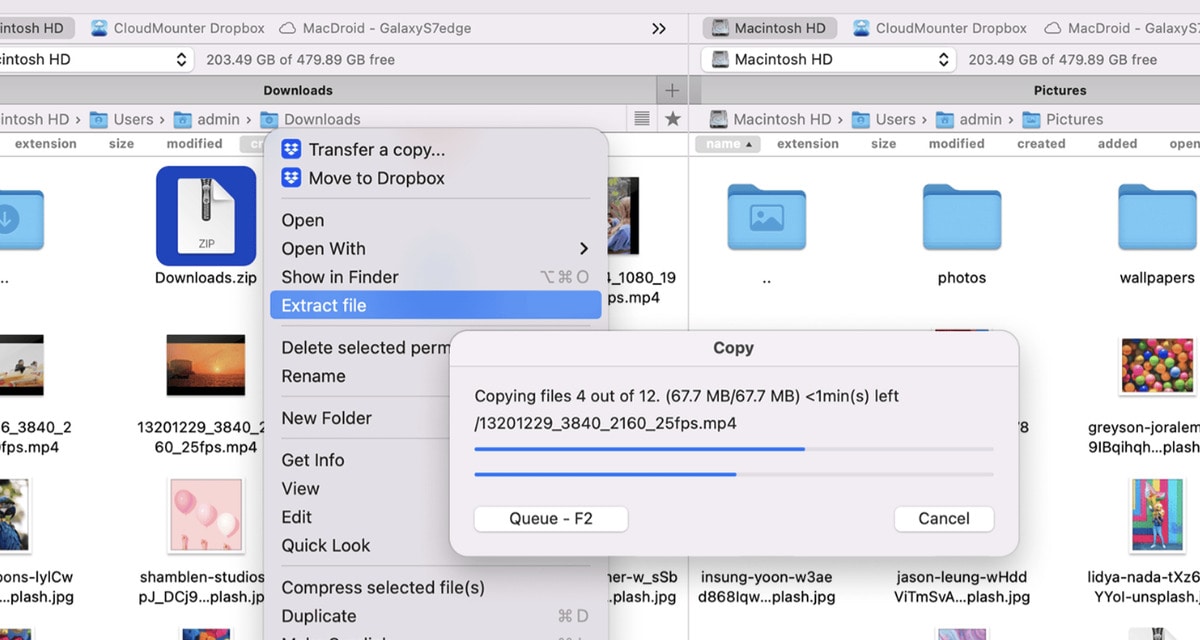Select the colorful balls greyson-joralemon image
1200x640 pixels.
(1157, 364)
